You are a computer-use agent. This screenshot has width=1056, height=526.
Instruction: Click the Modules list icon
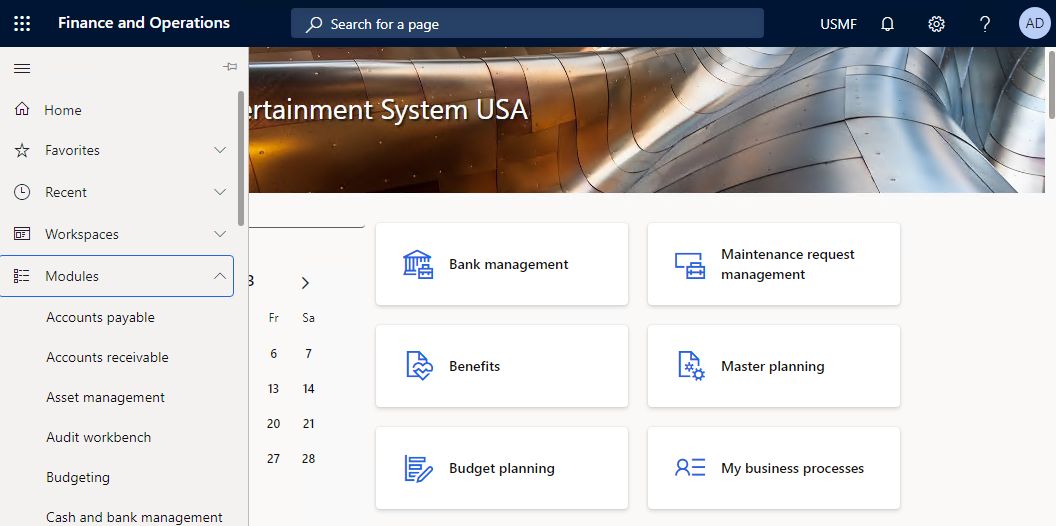click(x=22, y=275)
